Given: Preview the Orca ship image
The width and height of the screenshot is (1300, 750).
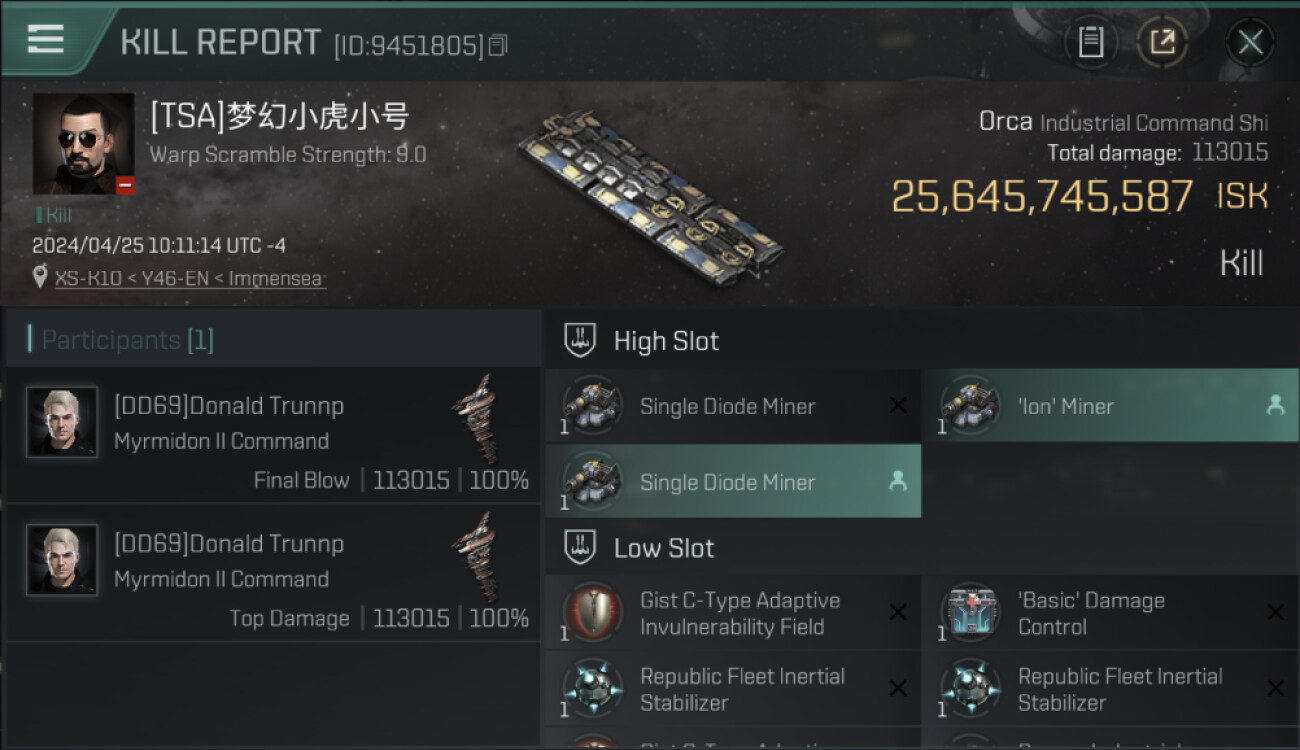Looking at the screenshot, I should pyautogui.click(x=650, y=195).
